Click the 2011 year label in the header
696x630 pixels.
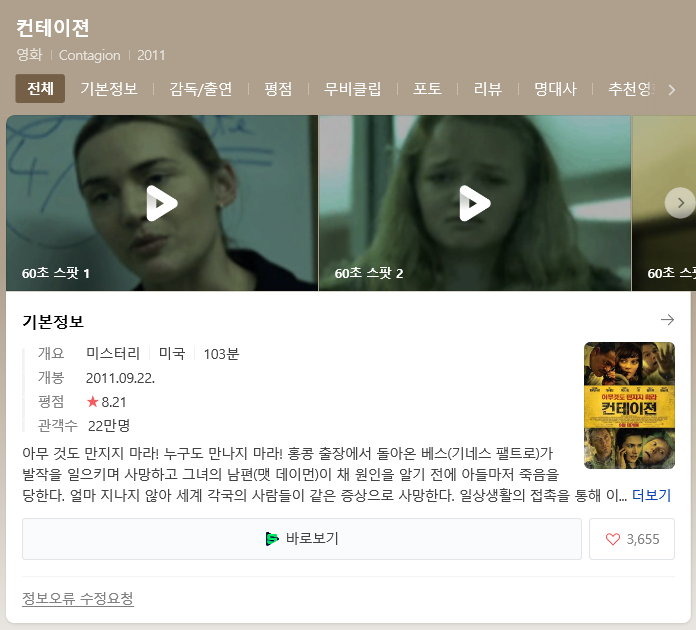151,55
